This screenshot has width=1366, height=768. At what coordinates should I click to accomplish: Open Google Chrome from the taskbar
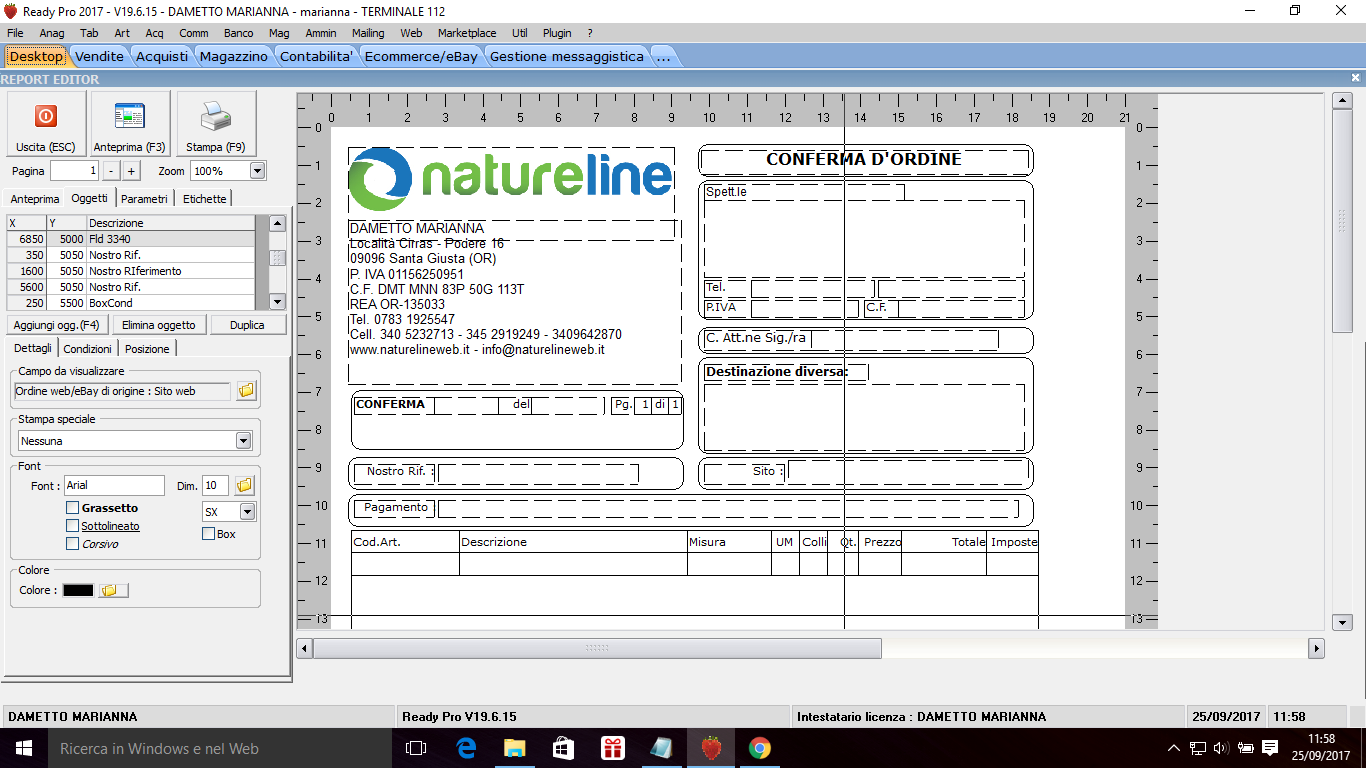click(760, 748)
